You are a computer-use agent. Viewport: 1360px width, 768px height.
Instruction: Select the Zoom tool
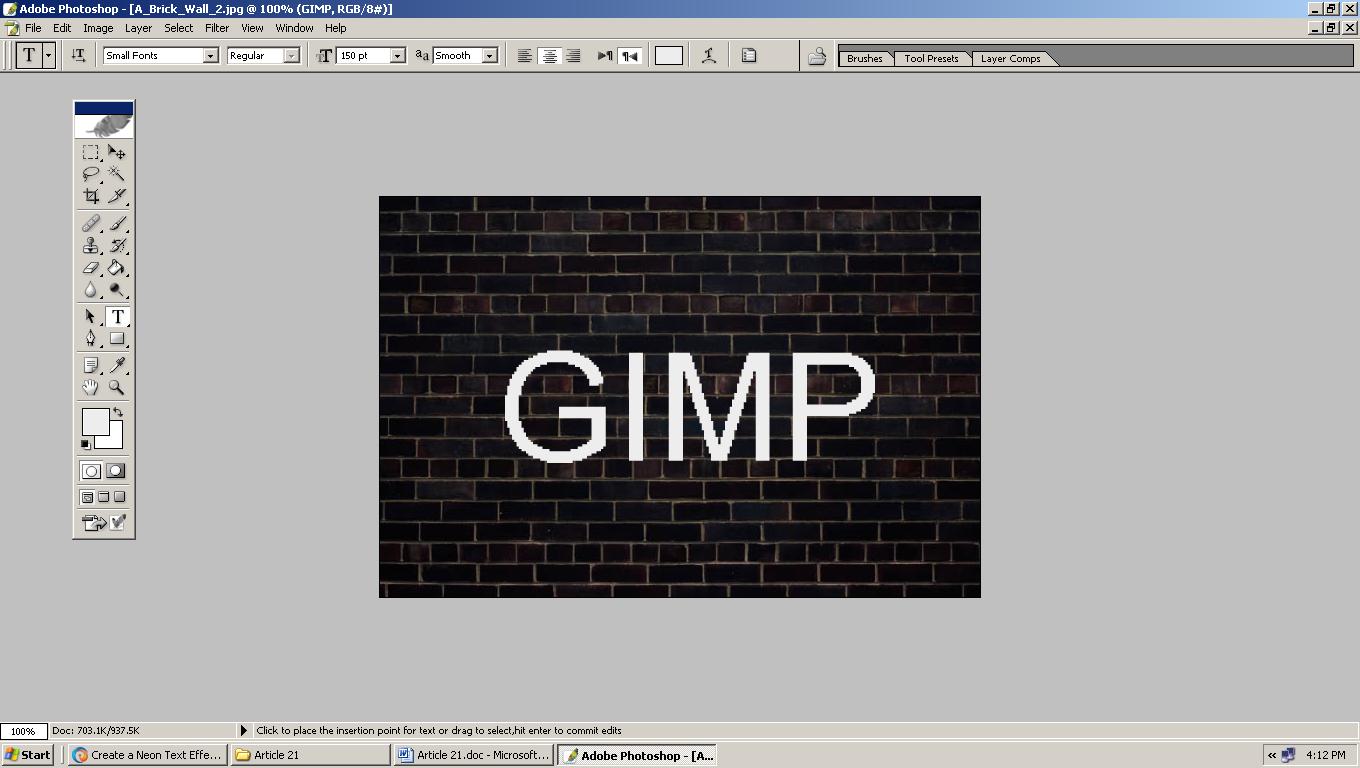click(117, 388)
